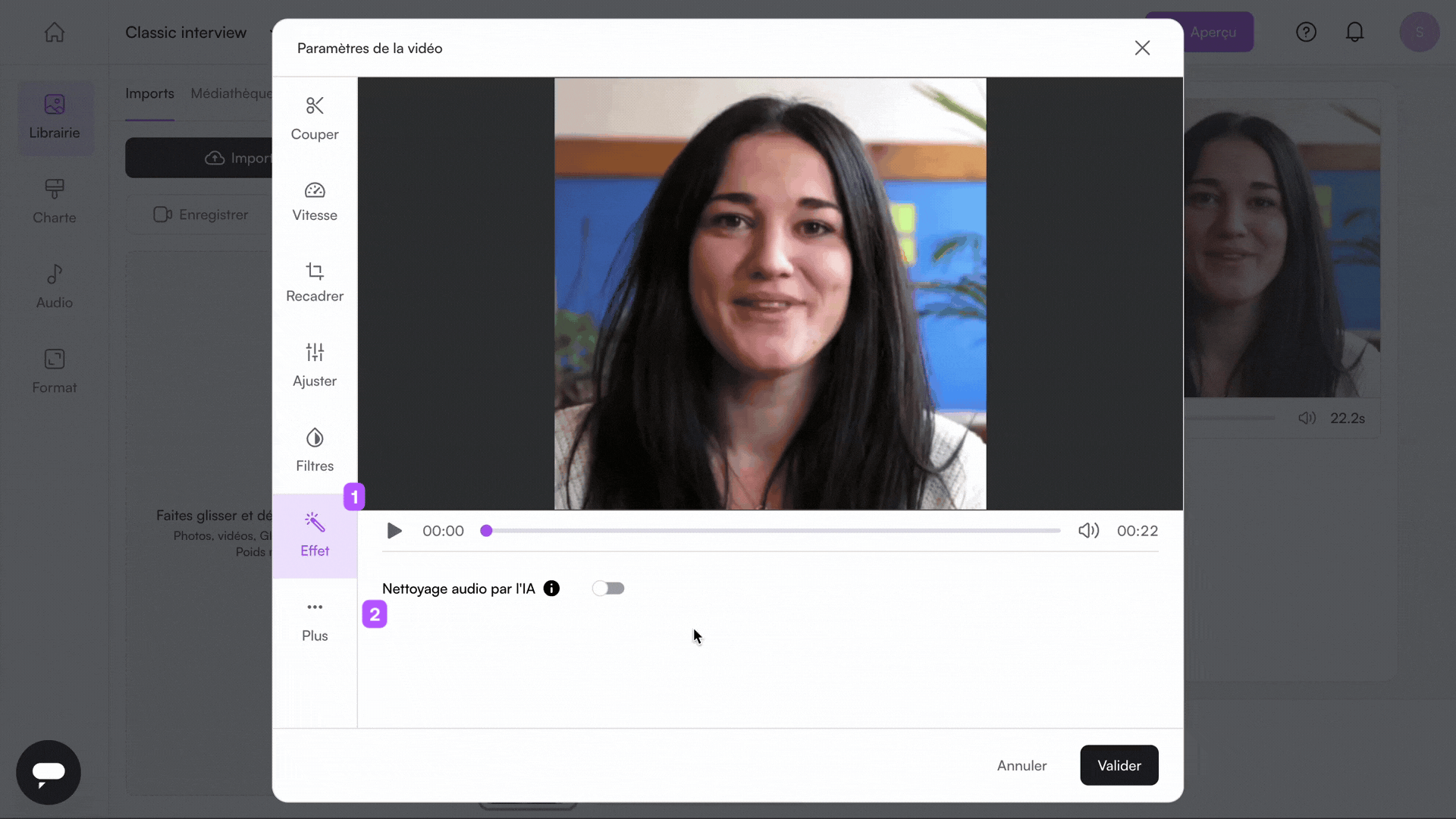Select the Recadrer crop tool
1456x819 pixels.
(x=315, y=282)
